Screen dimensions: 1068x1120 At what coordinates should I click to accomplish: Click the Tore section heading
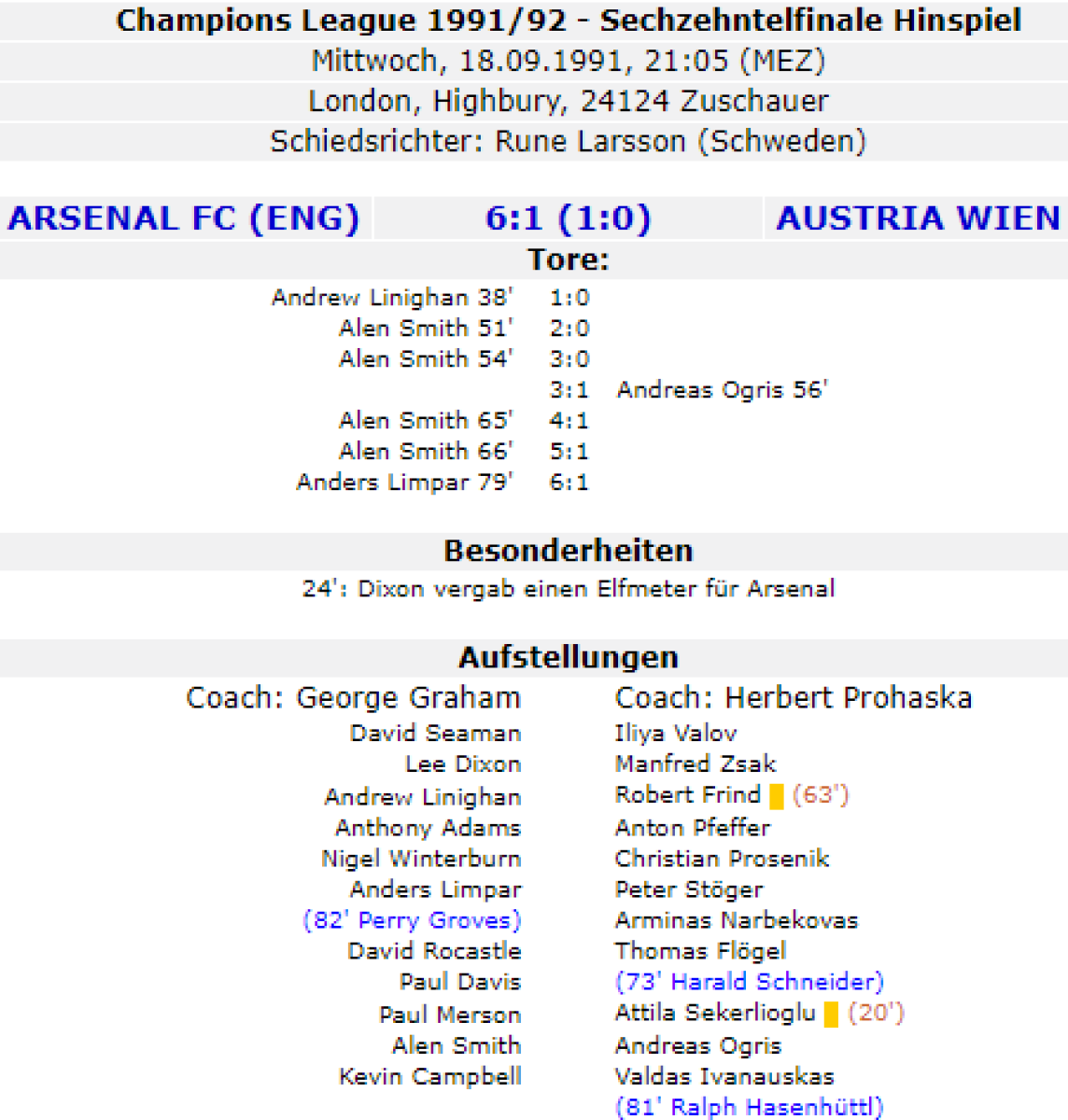click(568, 259)
